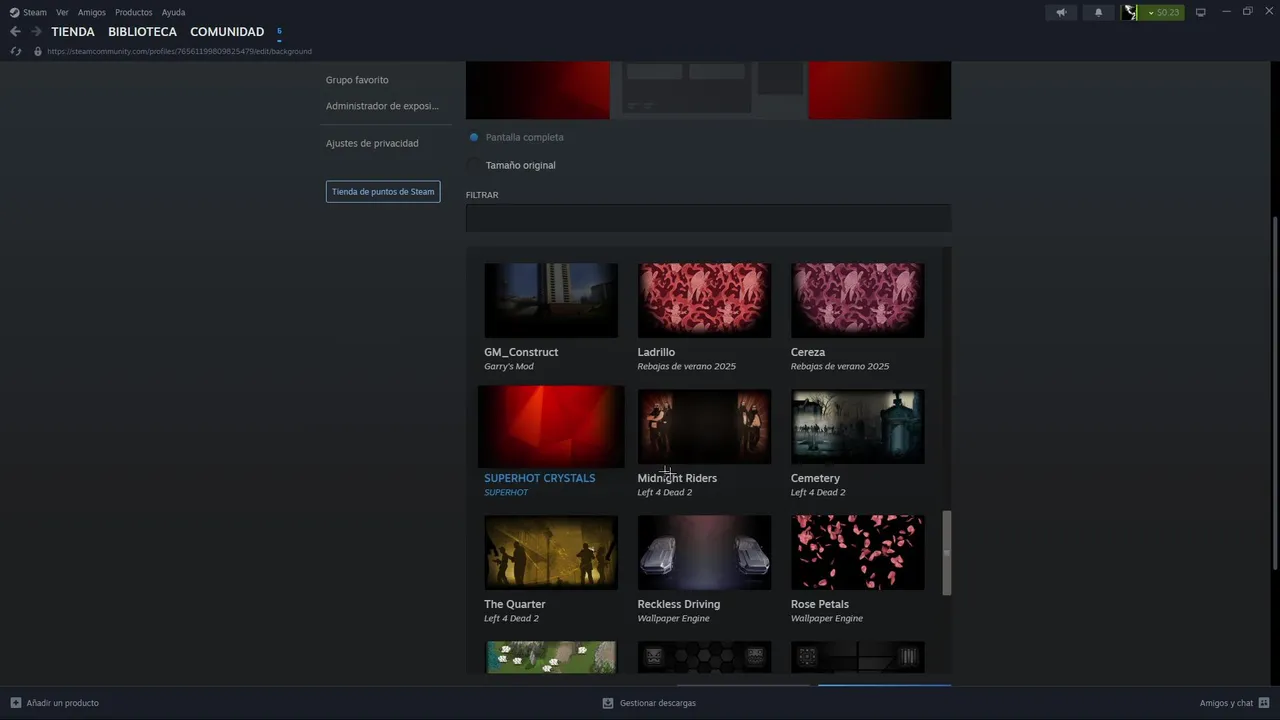Image resolution: width=1280 pixels, height=720 pixels.
Task: Click the 'Garry's Mod' subtitle text
Action: coord(509,366)
